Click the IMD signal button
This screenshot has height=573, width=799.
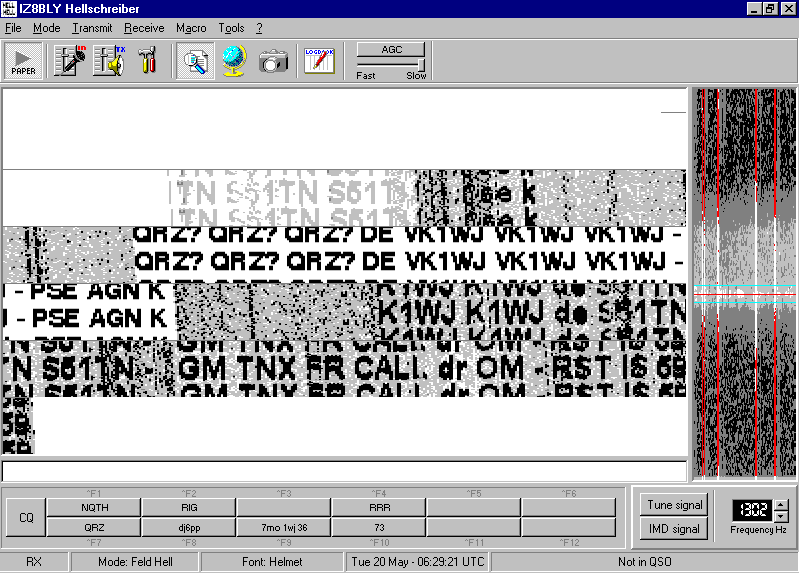point(674,529)
